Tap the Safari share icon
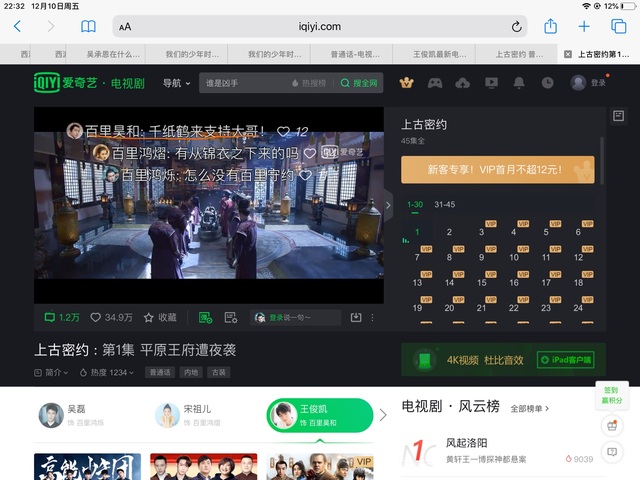This screenshot has height=480, width=640. point(549,27)
